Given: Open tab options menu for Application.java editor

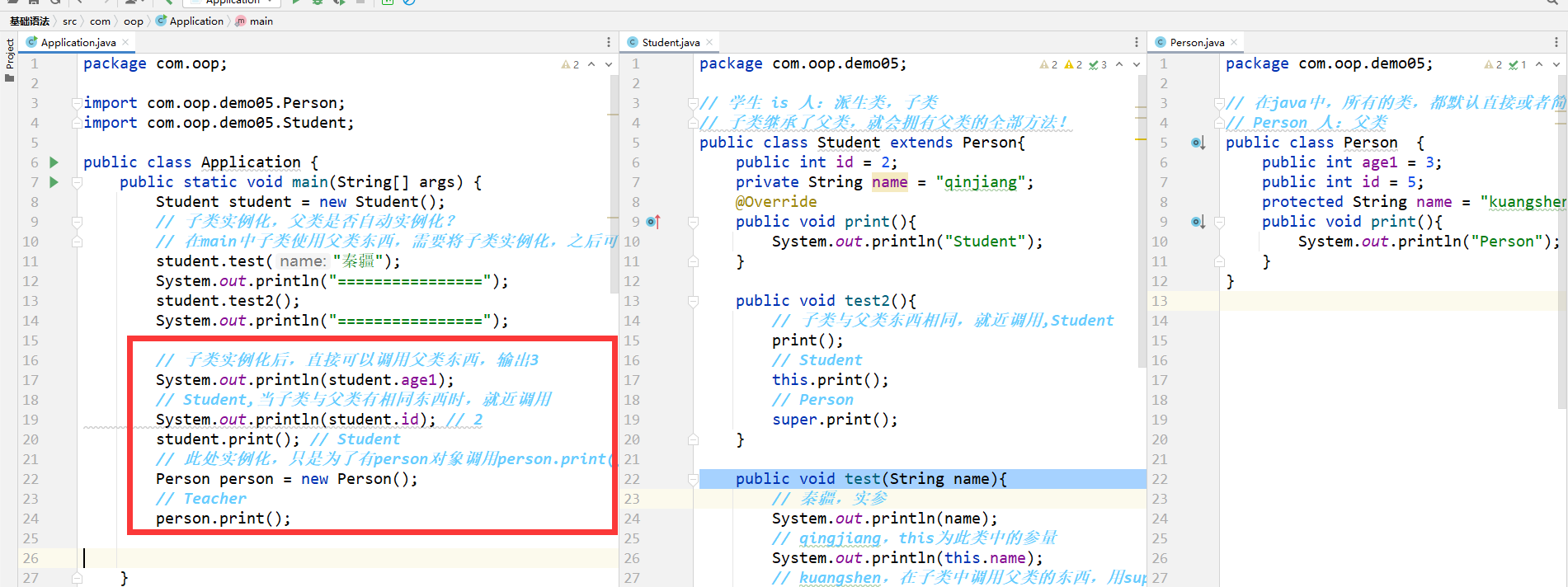Looking at the screenshot, I should click(609, 42).
